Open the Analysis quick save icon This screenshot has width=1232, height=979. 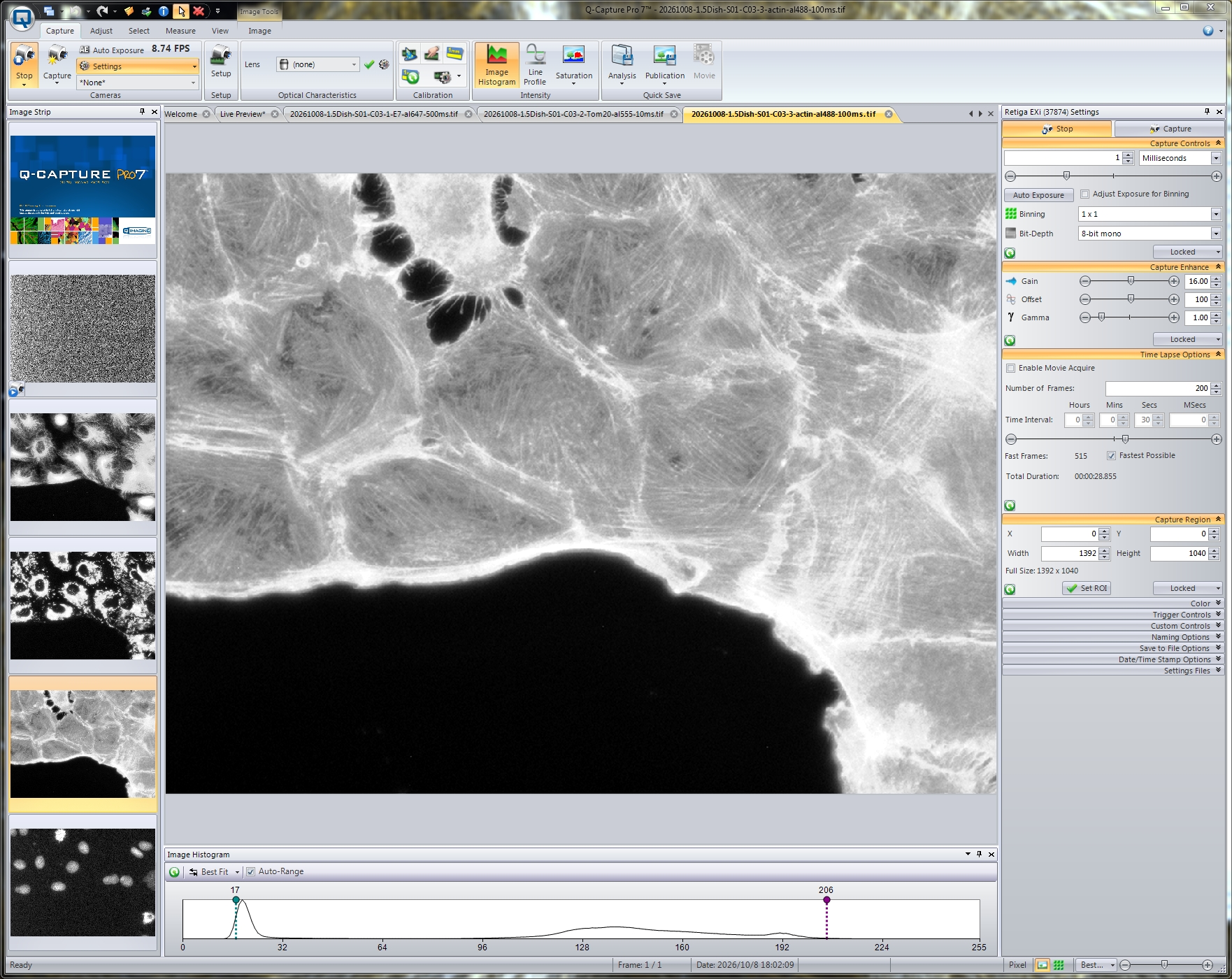pyautogui.click(x=622, y=65)
